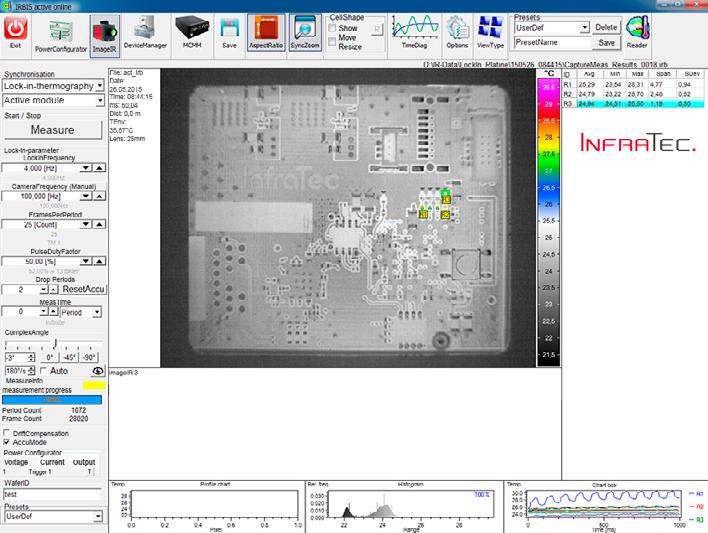Click the R button in CellShape group
The image size is (708, 533).
pyautogui.click(x=377, y=30)
